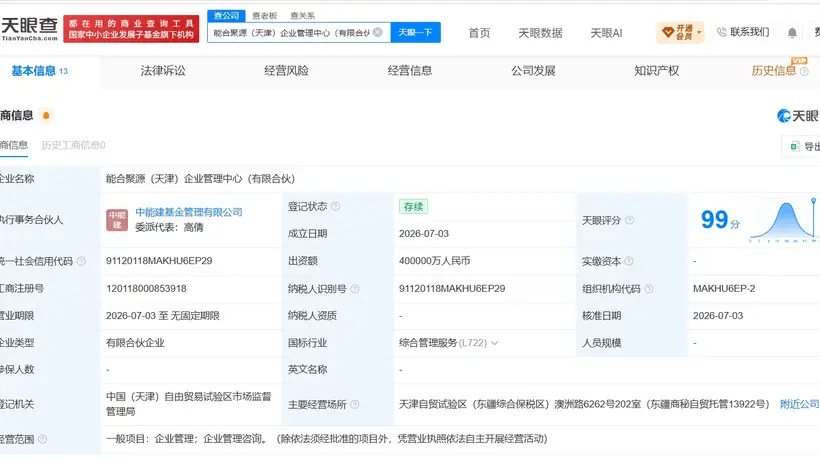Open the 经营风险 tab
The height and width of the screenshot is (460, 820).
point(286,71)
